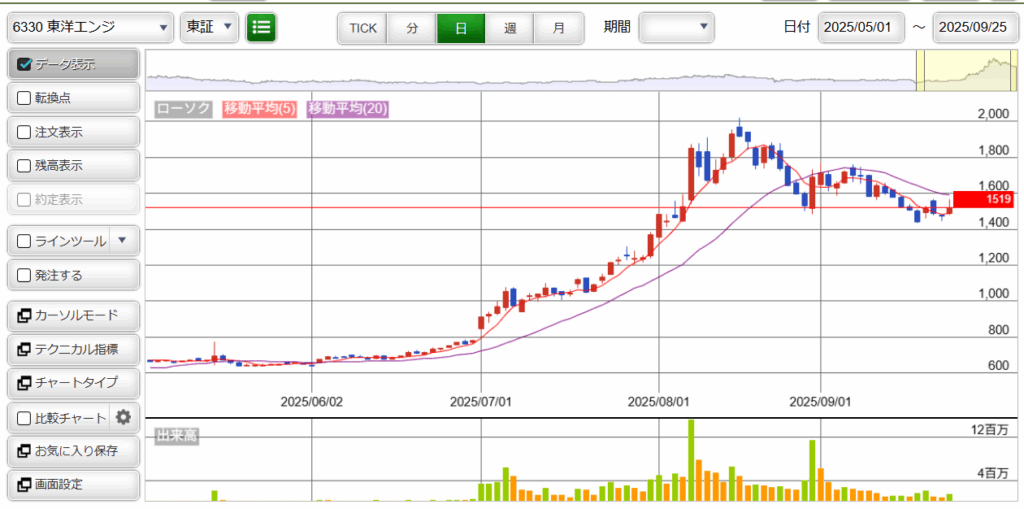The height and width of the screenshot is (509, 1024).
Task: Open the 東証 market dropdown
Action: click(209, 28)
